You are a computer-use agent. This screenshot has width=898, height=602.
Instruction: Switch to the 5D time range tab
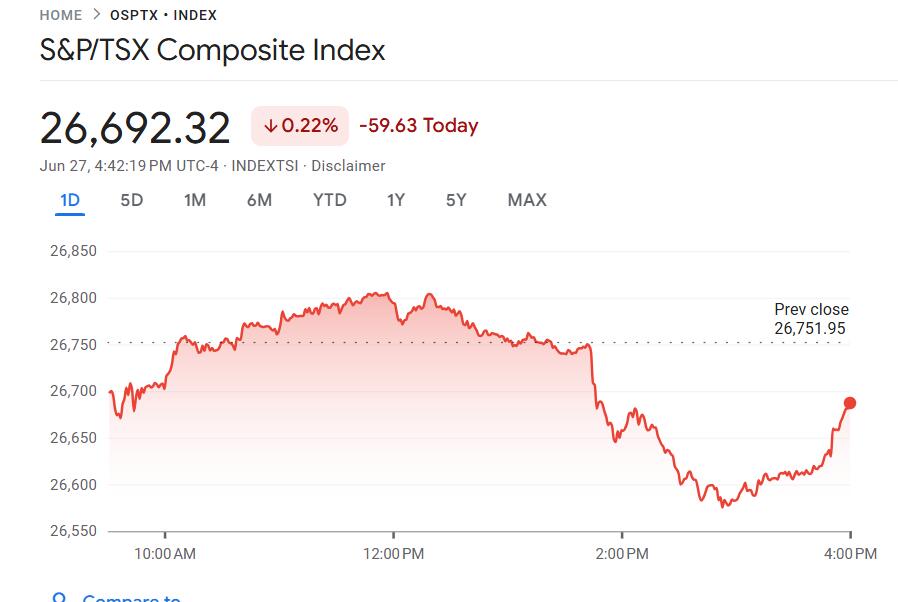click(131, 200)
